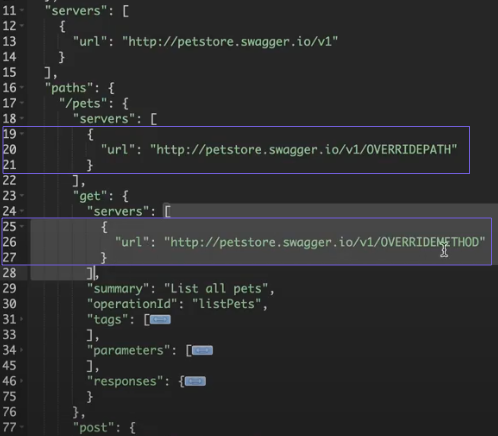Collapse the fold arrow on line 25
Viewport: 498px width, 436px height.
pyautogui.click(x=22, y=226)
